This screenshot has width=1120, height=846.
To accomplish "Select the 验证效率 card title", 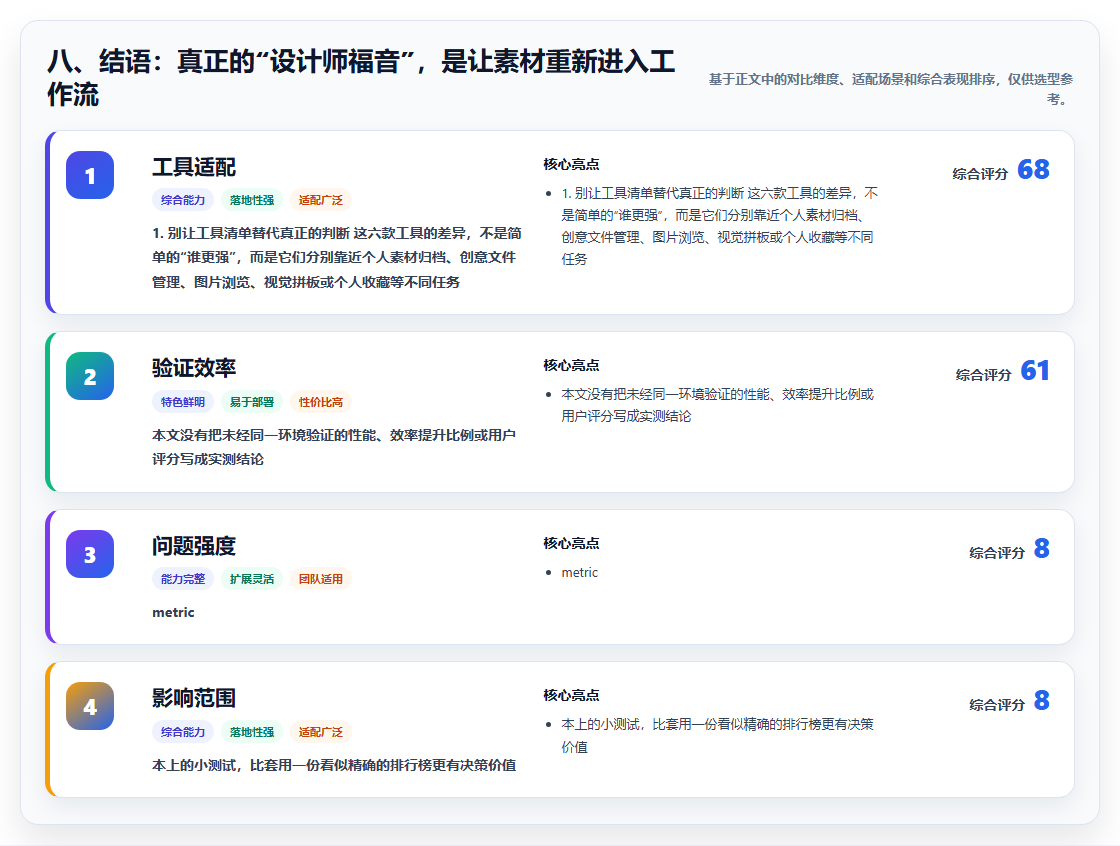I will [194, 368].
